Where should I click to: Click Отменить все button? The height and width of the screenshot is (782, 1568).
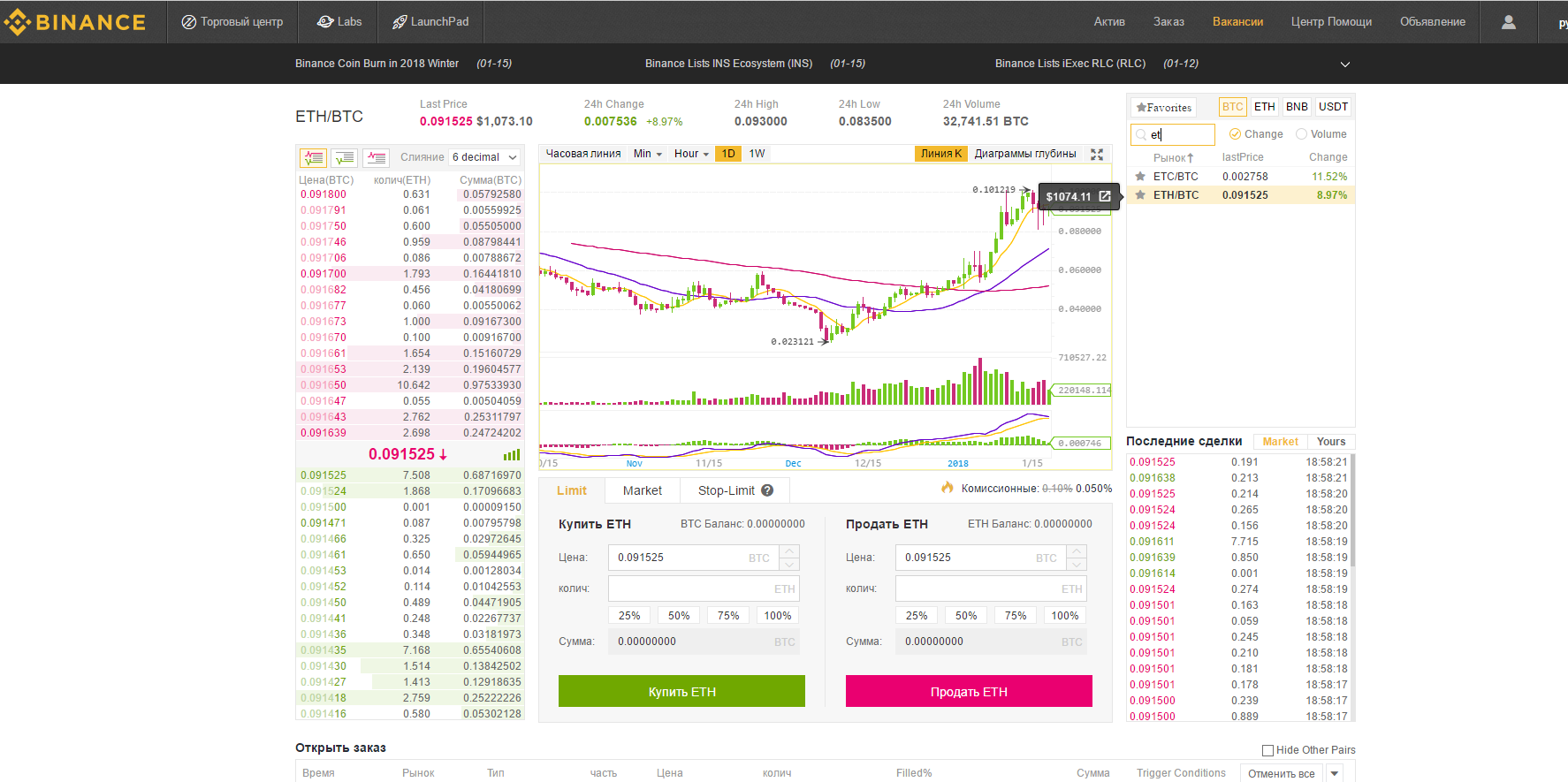pyautogui.click(x=1282, y=773)
